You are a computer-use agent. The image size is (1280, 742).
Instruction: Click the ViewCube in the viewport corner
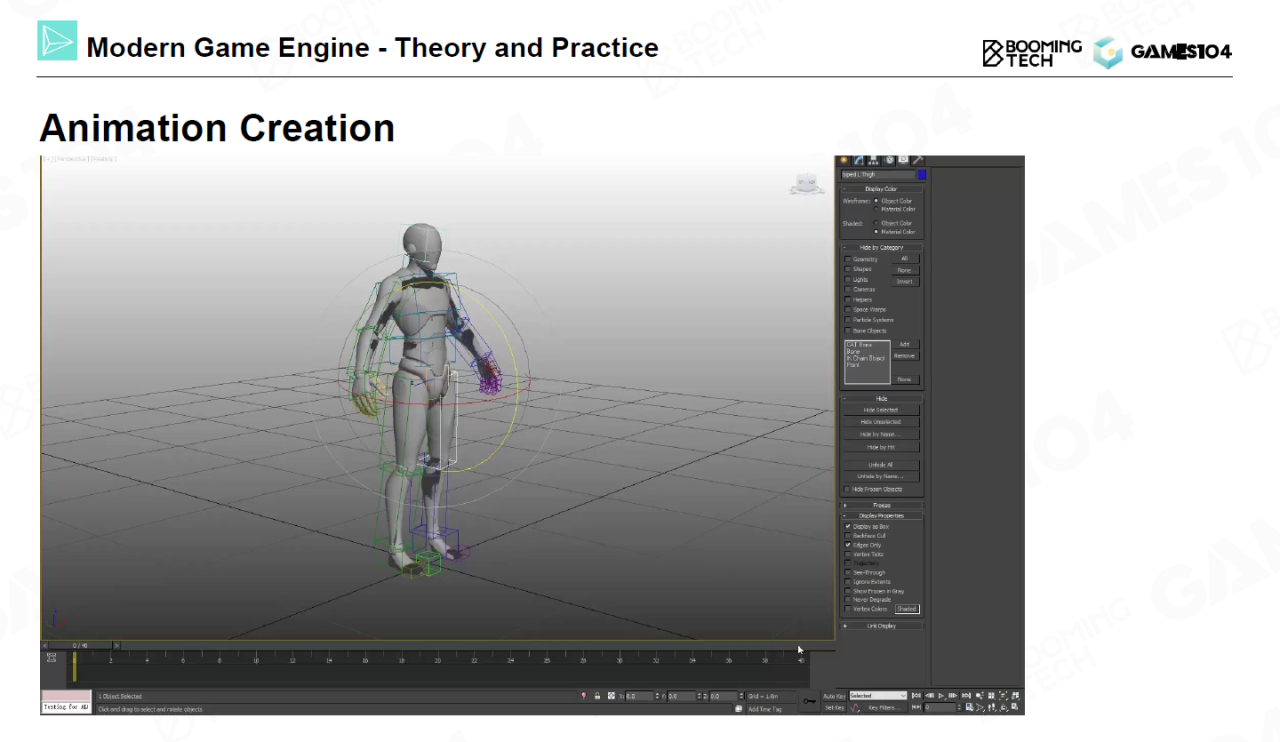(805, 184)
